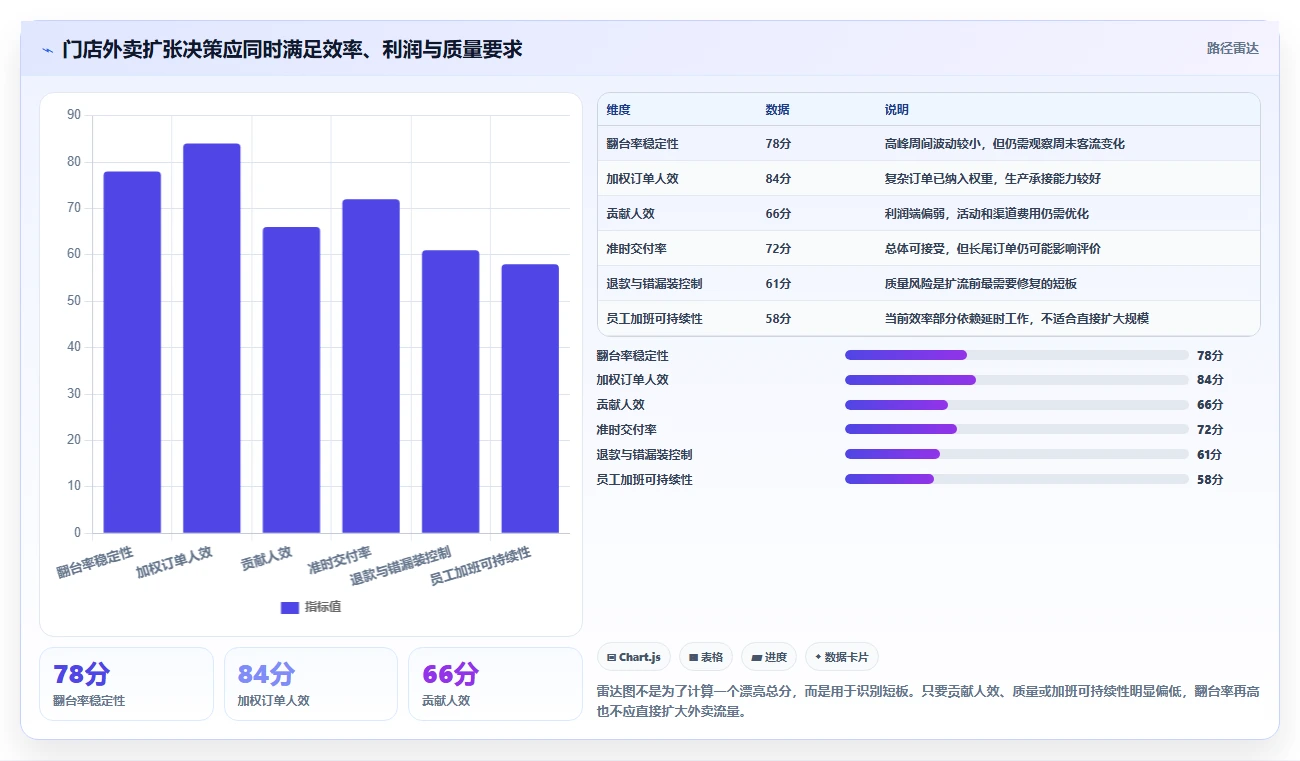Click the 退款与错漏装控制 progress bar
1300x761 pixels.
tap(1017, 454)
